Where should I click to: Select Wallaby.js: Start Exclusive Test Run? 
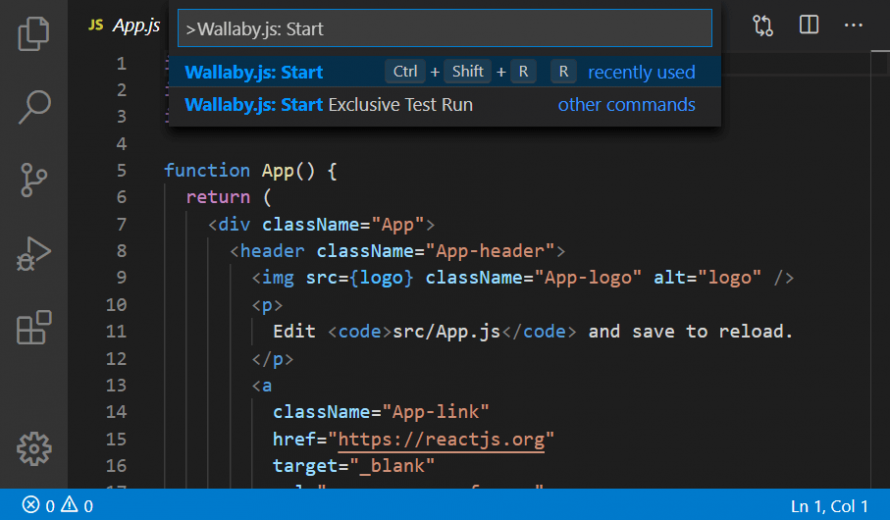pyautogui.click(x=444, y=104)
